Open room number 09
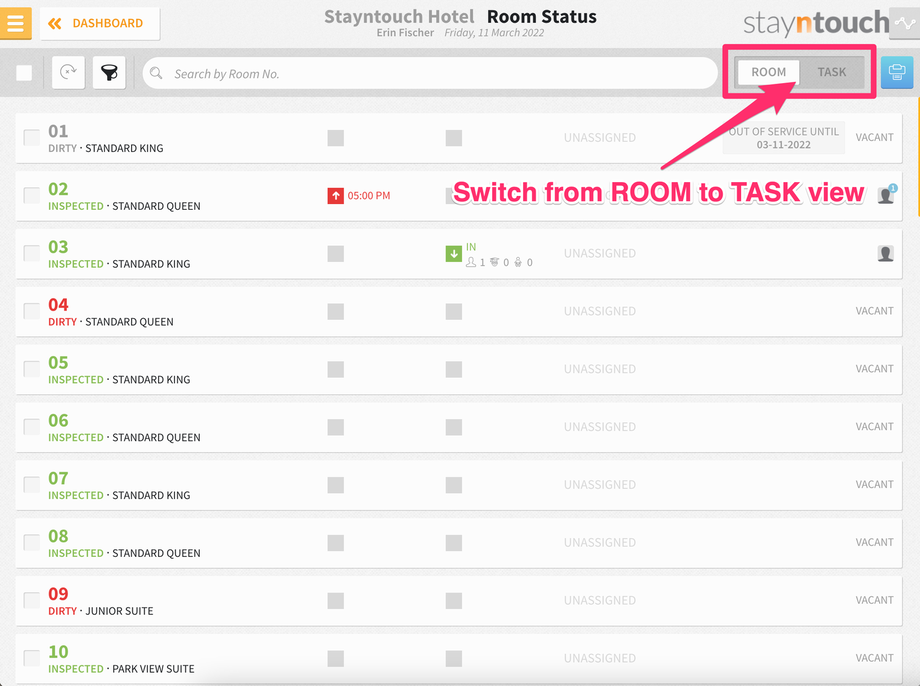This screenshot has width=920, height=686. click(x=58, y=594)
